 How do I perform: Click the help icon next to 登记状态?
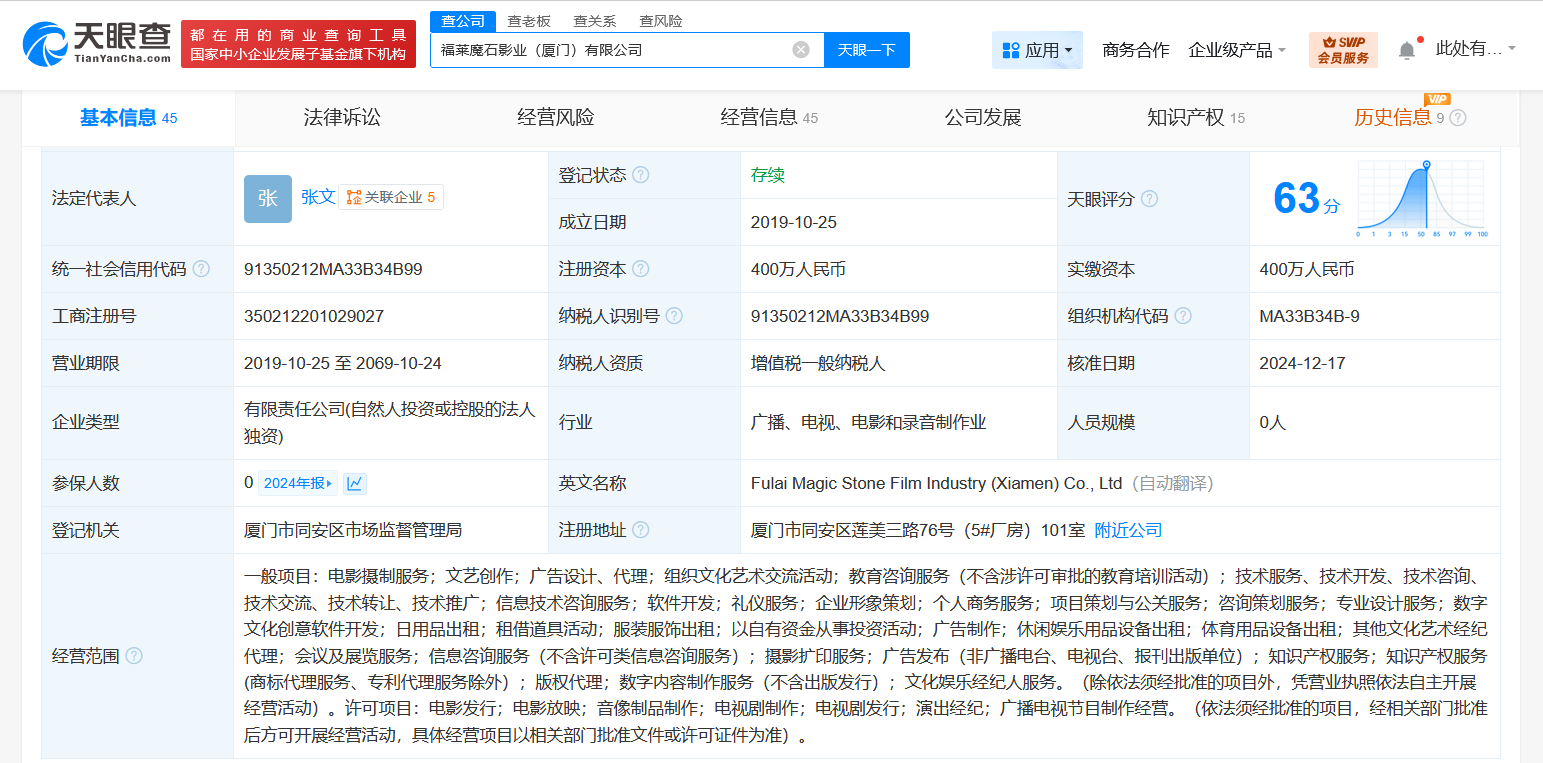coord(641,175)
